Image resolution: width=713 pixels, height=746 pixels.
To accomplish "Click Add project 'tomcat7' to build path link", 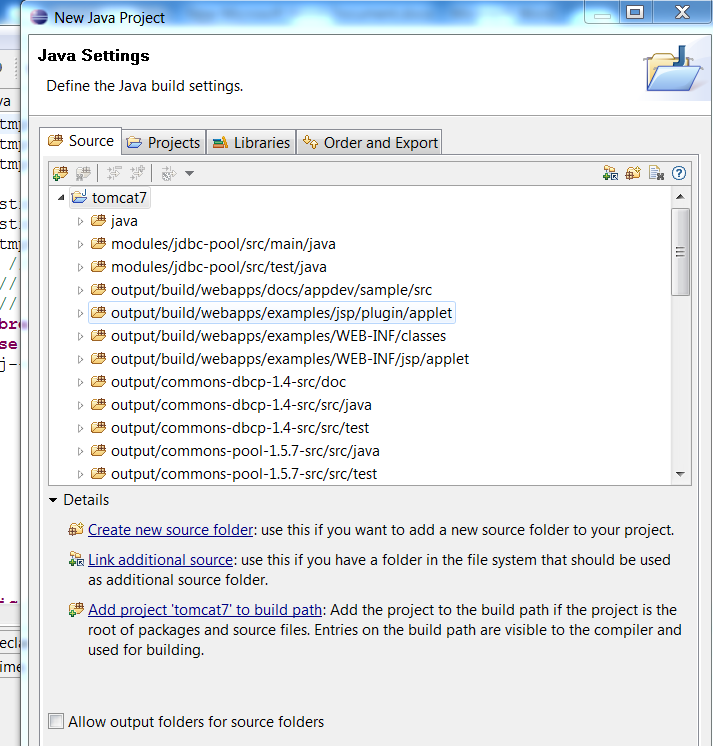I will [205, 610].
